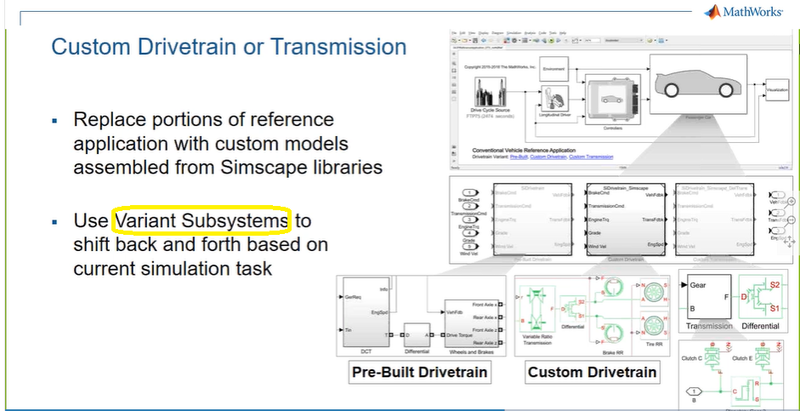
Task: Open the Simulation menu in Simulink
Action: (x=516, y=30)
